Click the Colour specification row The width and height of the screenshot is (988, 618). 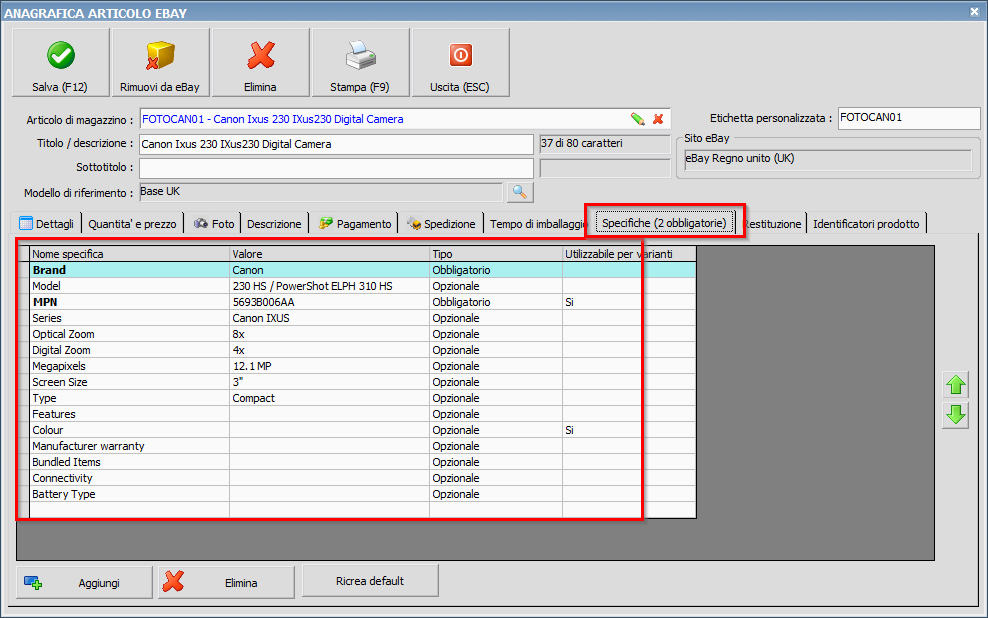coord(362,430)
